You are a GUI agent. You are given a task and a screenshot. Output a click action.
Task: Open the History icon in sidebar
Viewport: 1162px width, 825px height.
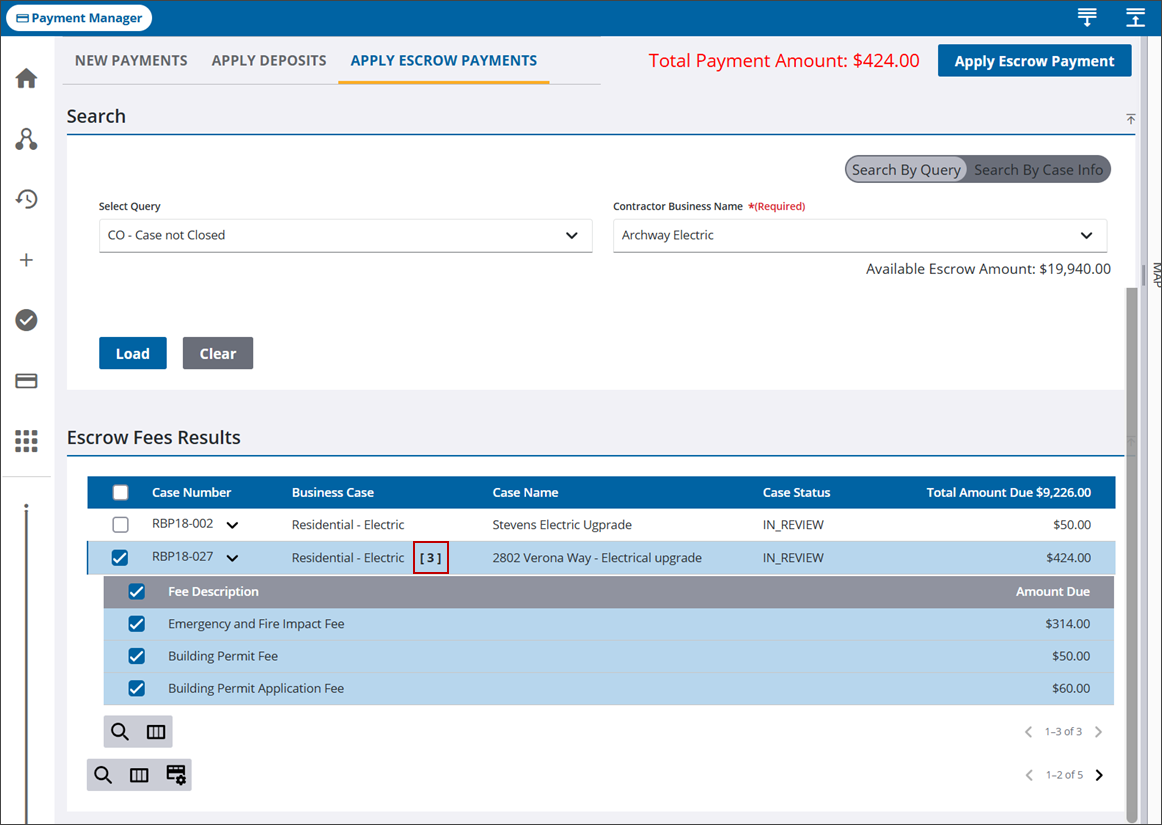26,199
